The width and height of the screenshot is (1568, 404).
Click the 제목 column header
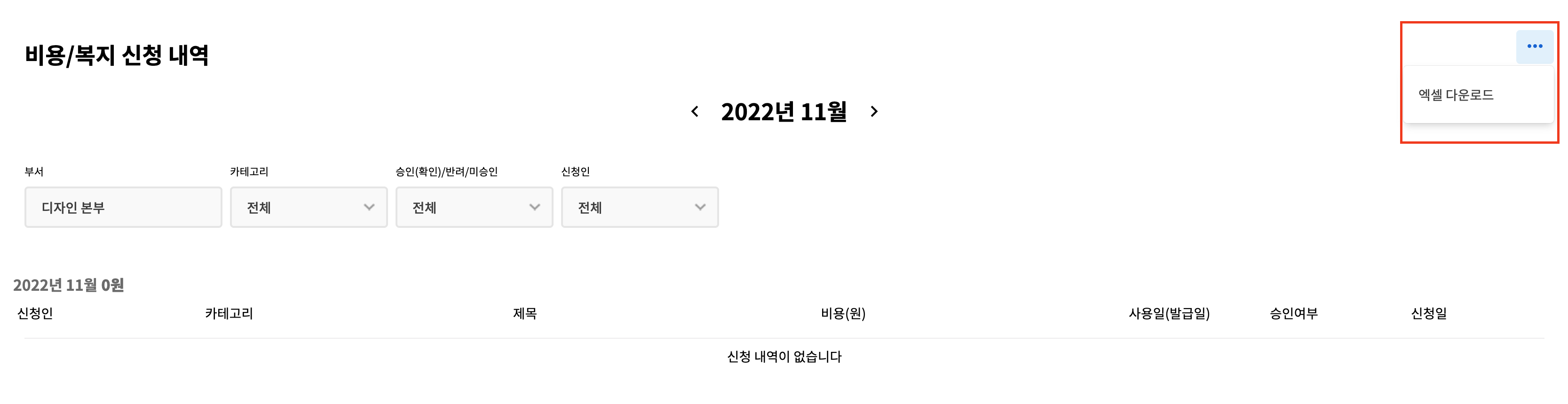point(525,313)
